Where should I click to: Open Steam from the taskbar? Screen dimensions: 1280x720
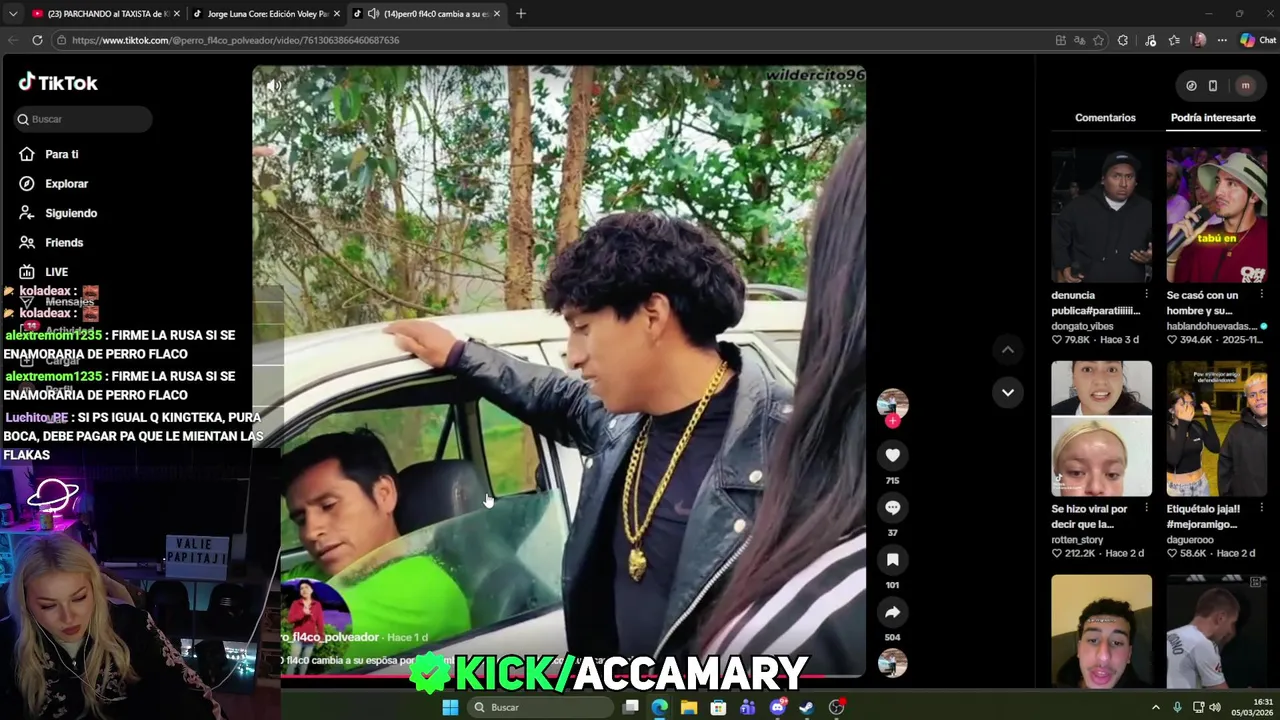point(807,707)
